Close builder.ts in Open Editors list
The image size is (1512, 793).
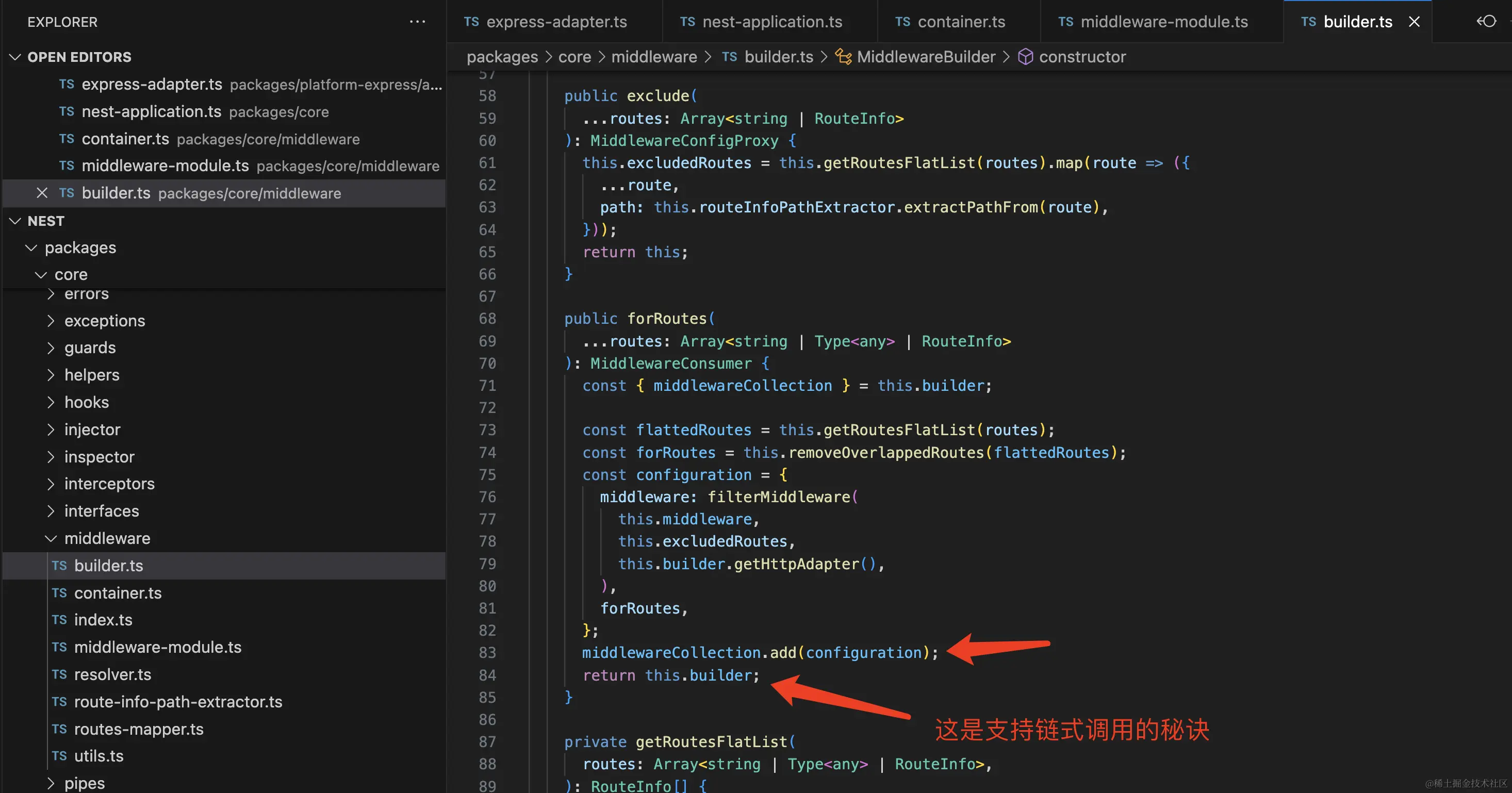click(42, 193)
